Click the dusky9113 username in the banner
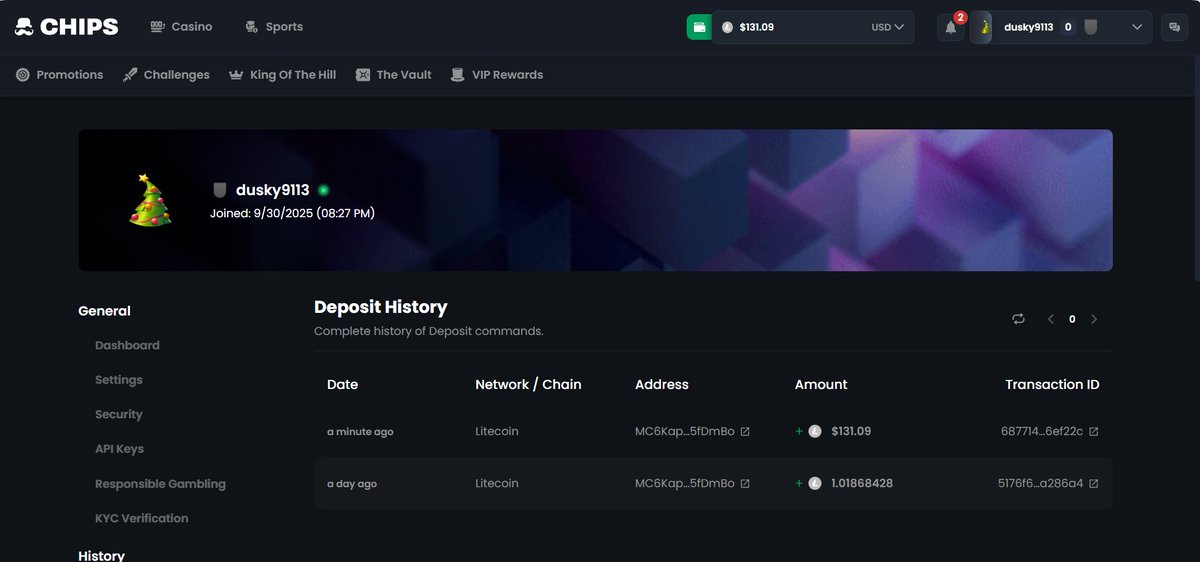 [273, 190]
